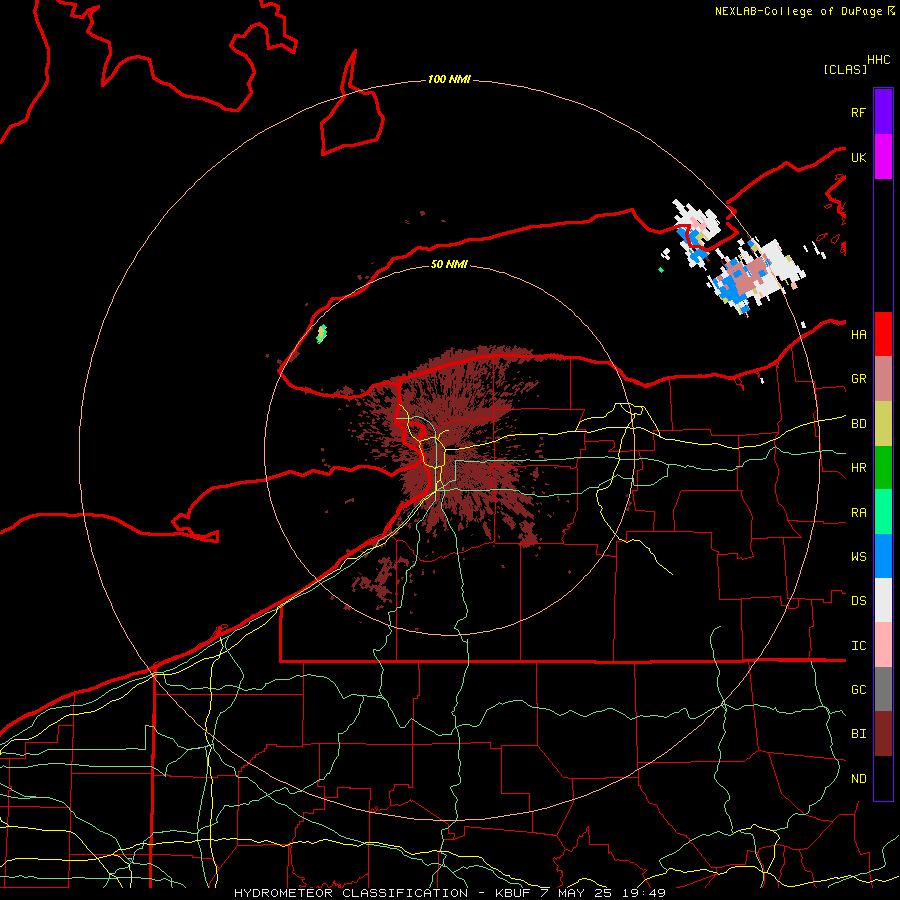Click the brown BI legend swatch
This screenshot has height=900, width=900.
pos(883,734)
